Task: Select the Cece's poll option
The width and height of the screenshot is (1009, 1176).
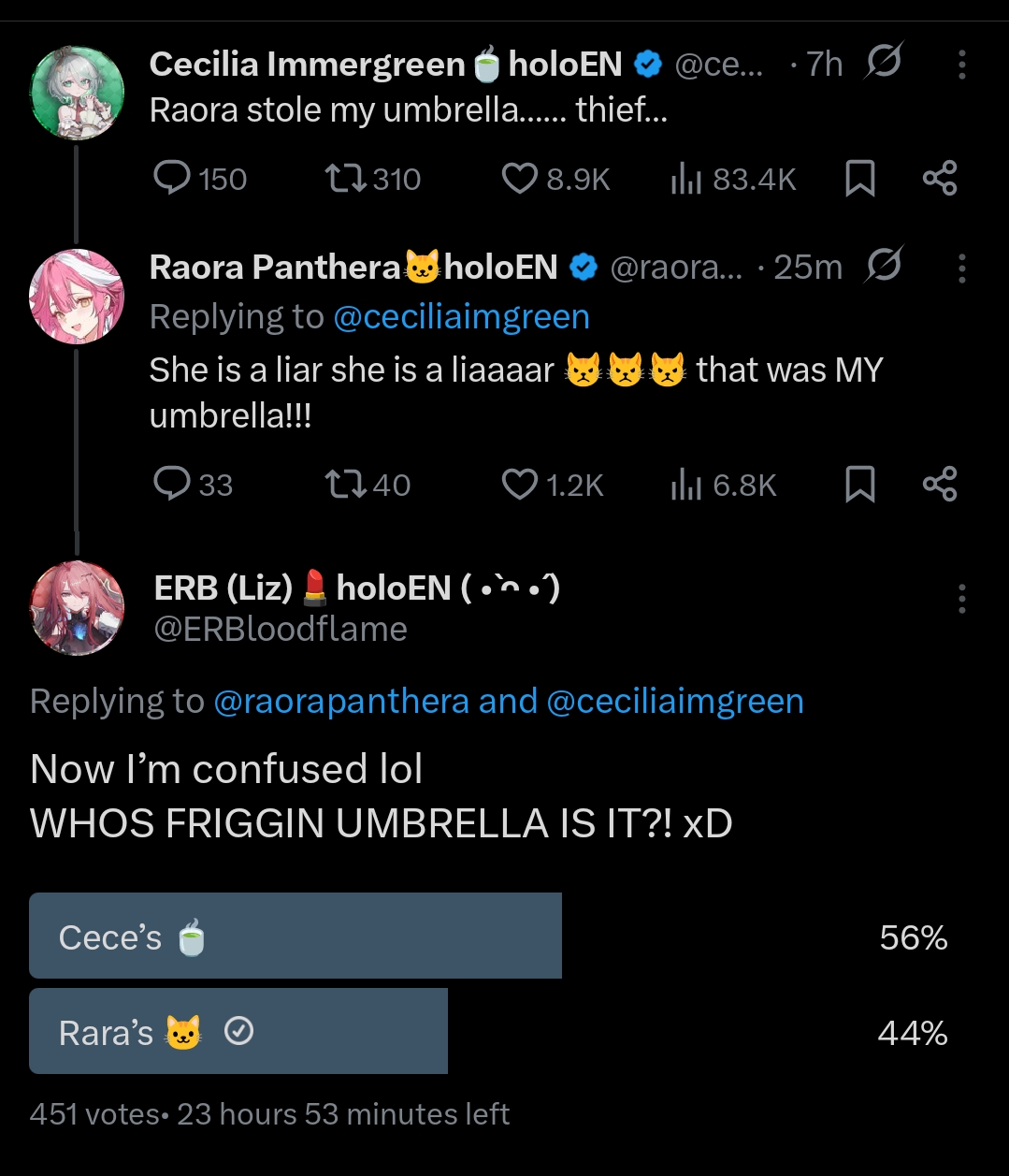Action: point(295,936)
